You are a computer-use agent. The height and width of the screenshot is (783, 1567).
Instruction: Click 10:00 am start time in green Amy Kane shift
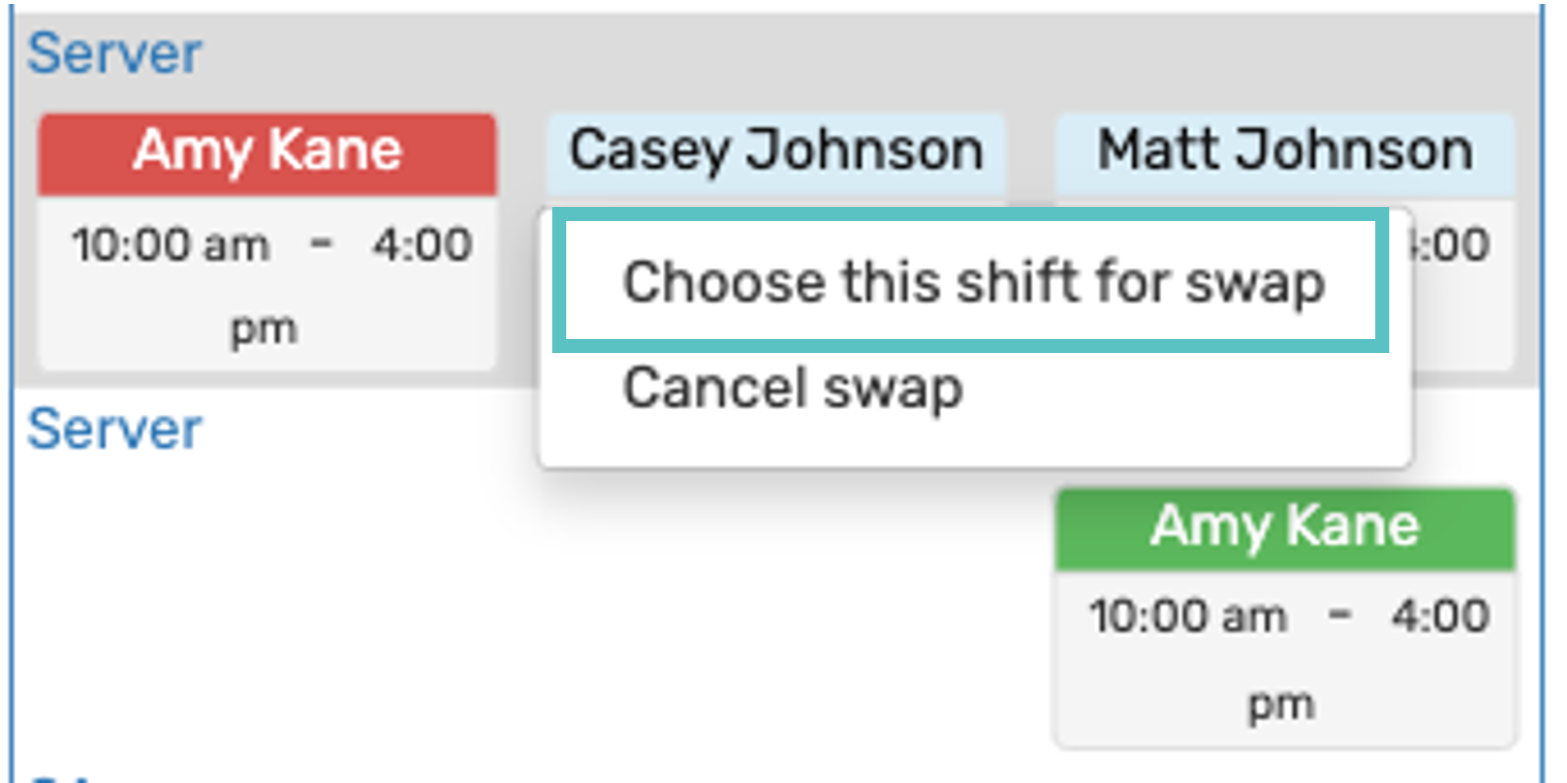point(1187,616)
